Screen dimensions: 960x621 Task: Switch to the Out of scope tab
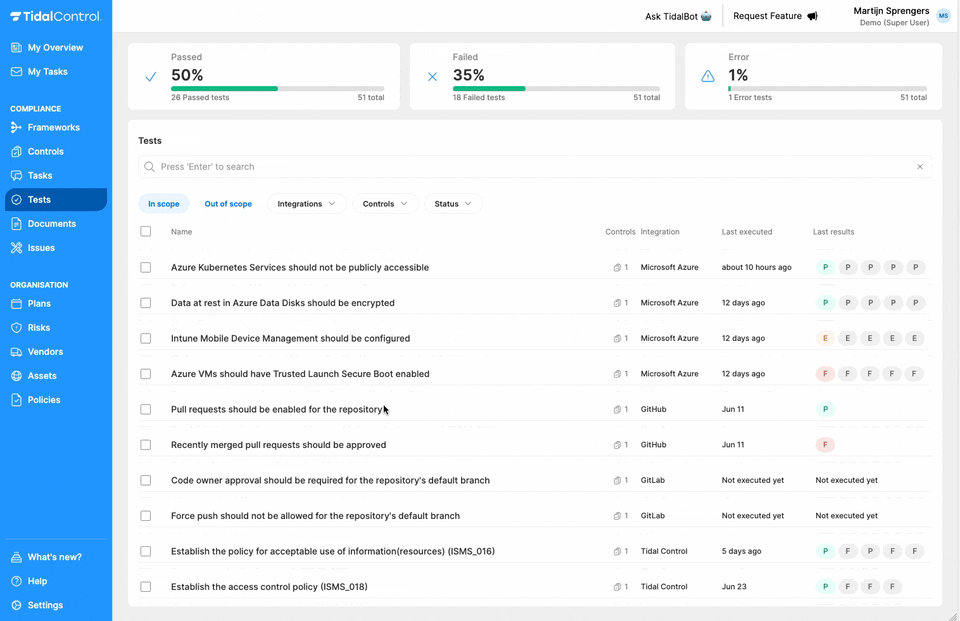pyautogui.click(x=228, y=203)
